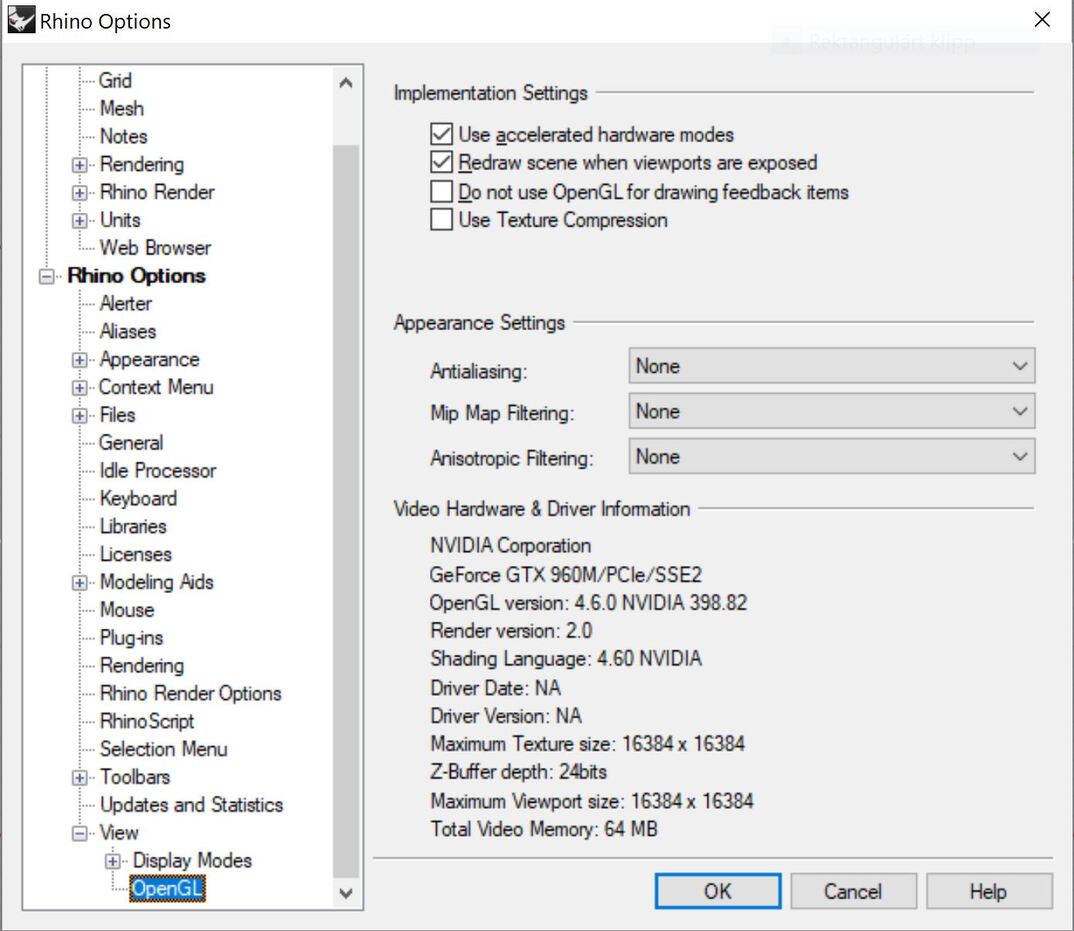Click the tree vertical scrollbar thumb
This screenshot has height=931, width=1074.
346,511
